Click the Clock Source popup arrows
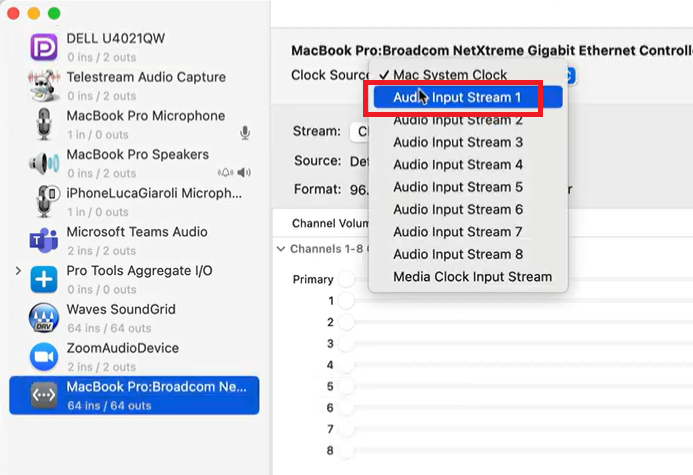 point(570,75)
